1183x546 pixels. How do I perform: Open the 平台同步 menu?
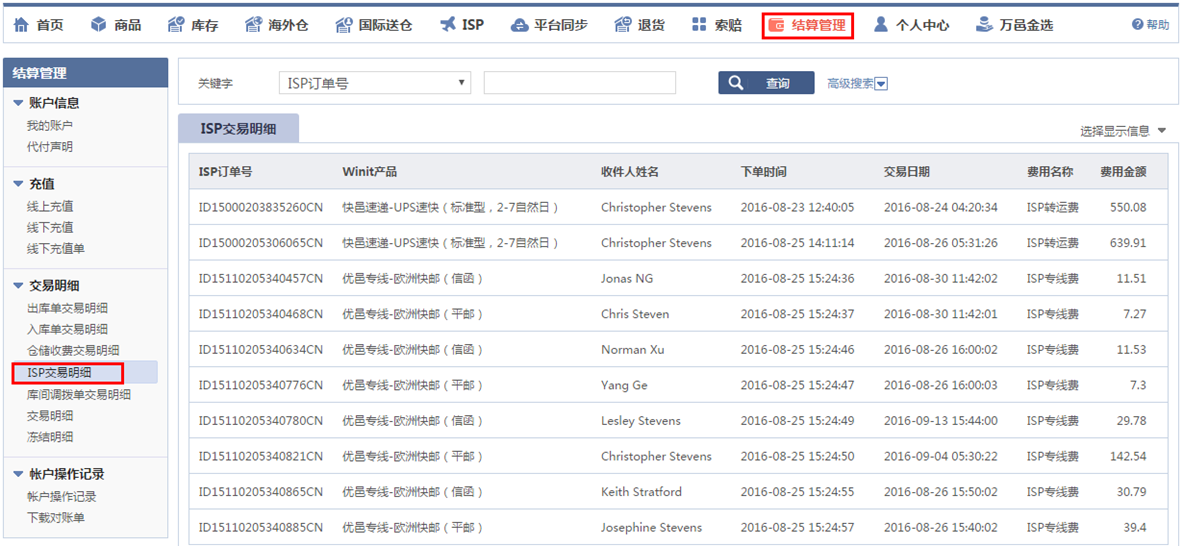point(561,26)
